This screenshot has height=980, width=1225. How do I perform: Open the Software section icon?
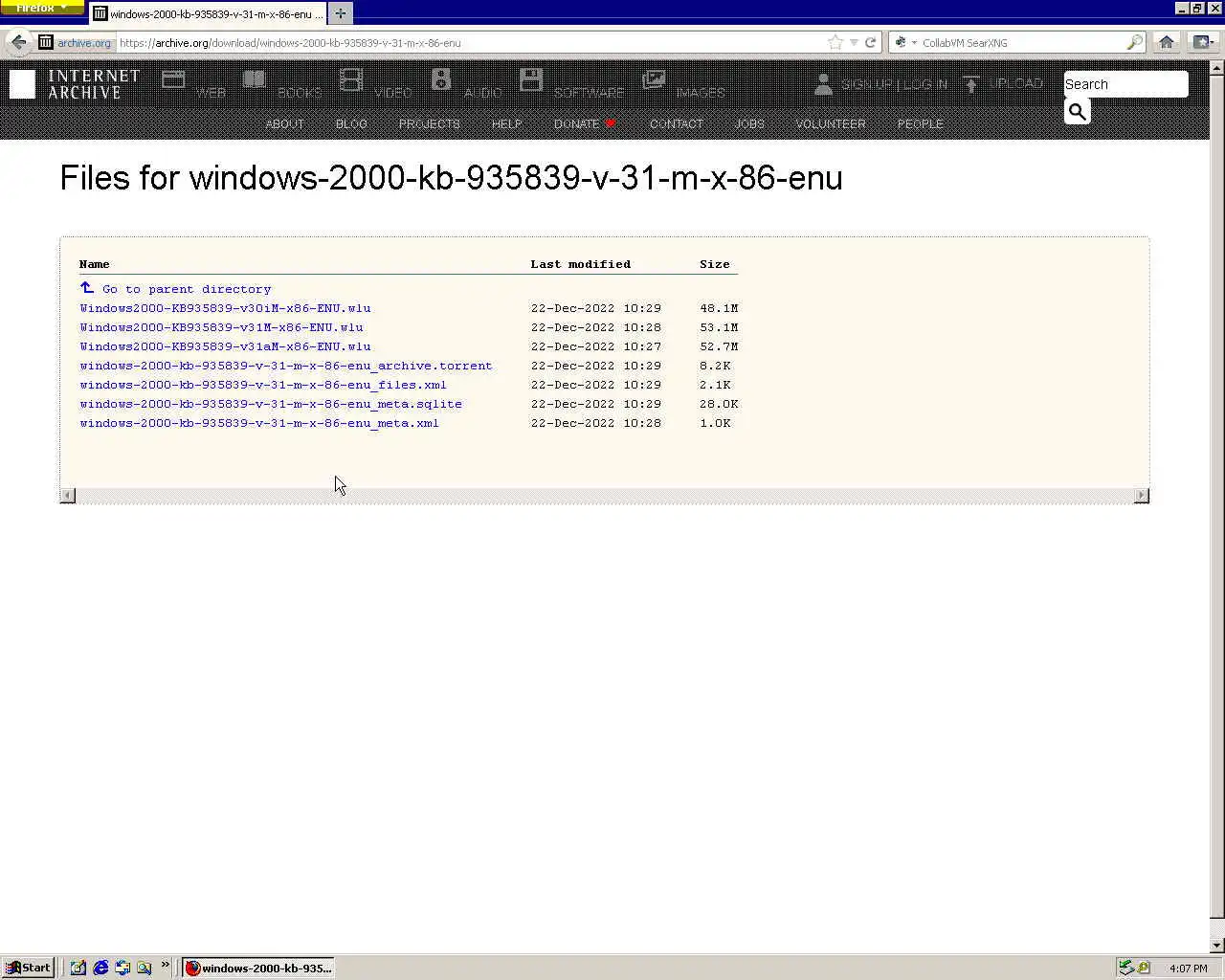(x=531, y=79)
